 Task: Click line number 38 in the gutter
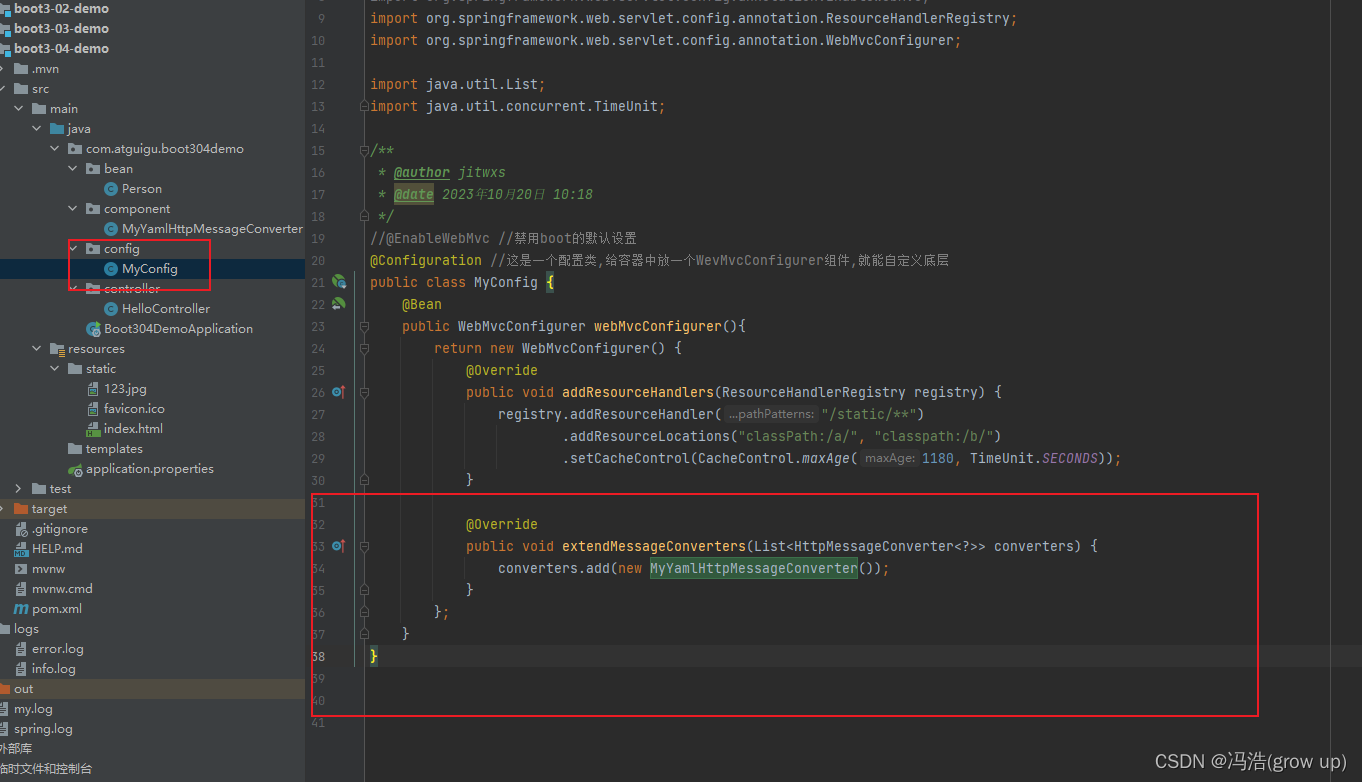coord(318,656)
